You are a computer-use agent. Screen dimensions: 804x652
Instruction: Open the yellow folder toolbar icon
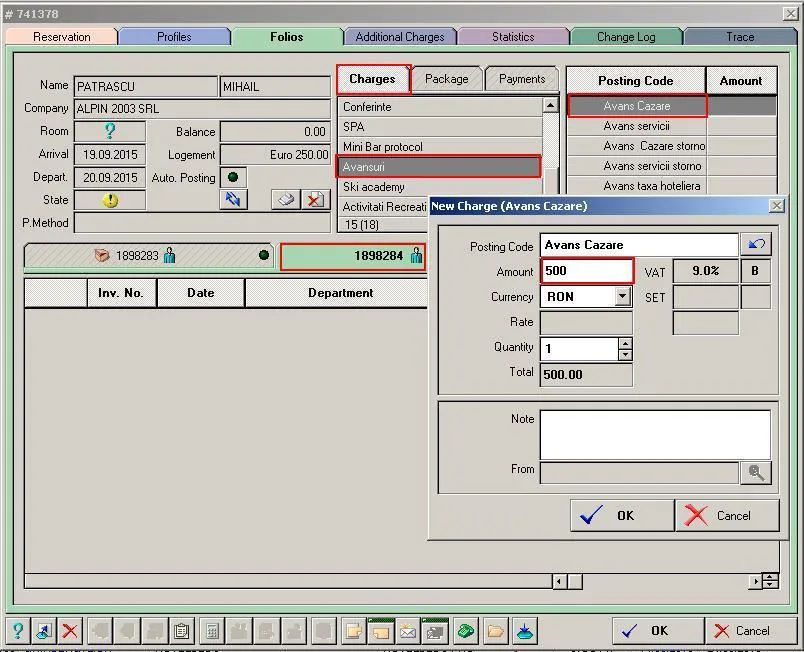tap(495, 630)
